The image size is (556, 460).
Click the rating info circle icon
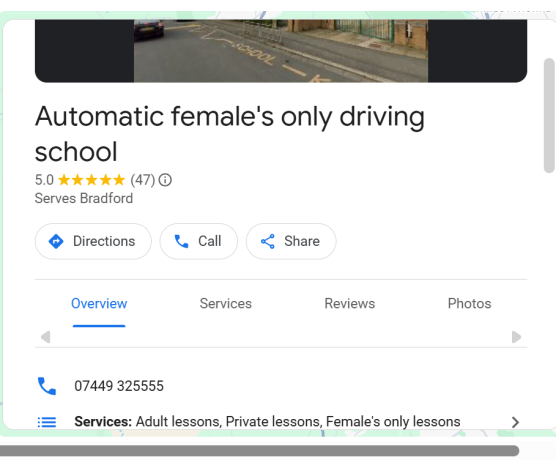tap(165, 180)
